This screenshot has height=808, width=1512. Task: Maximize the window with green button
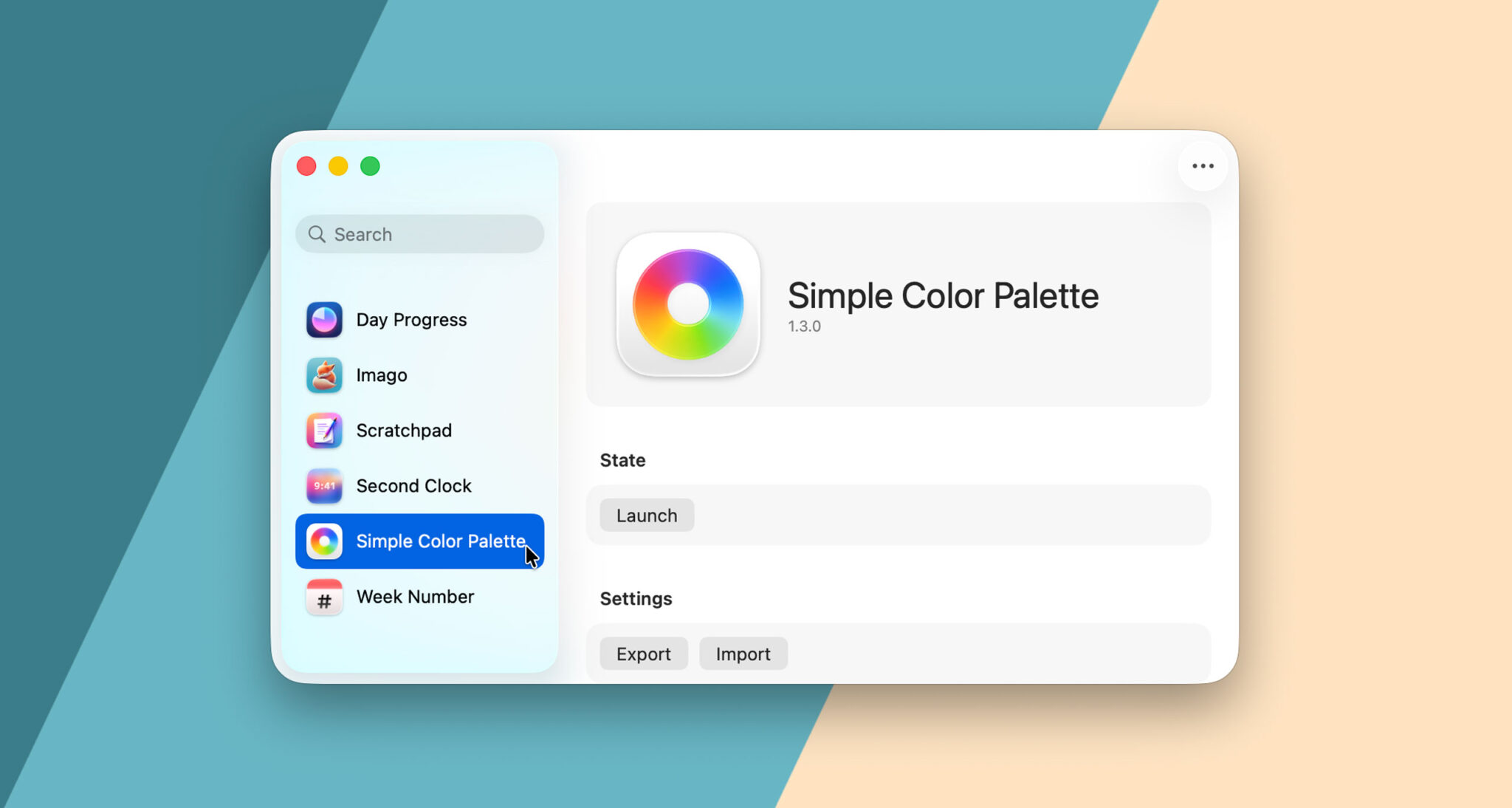pos(370,166)
